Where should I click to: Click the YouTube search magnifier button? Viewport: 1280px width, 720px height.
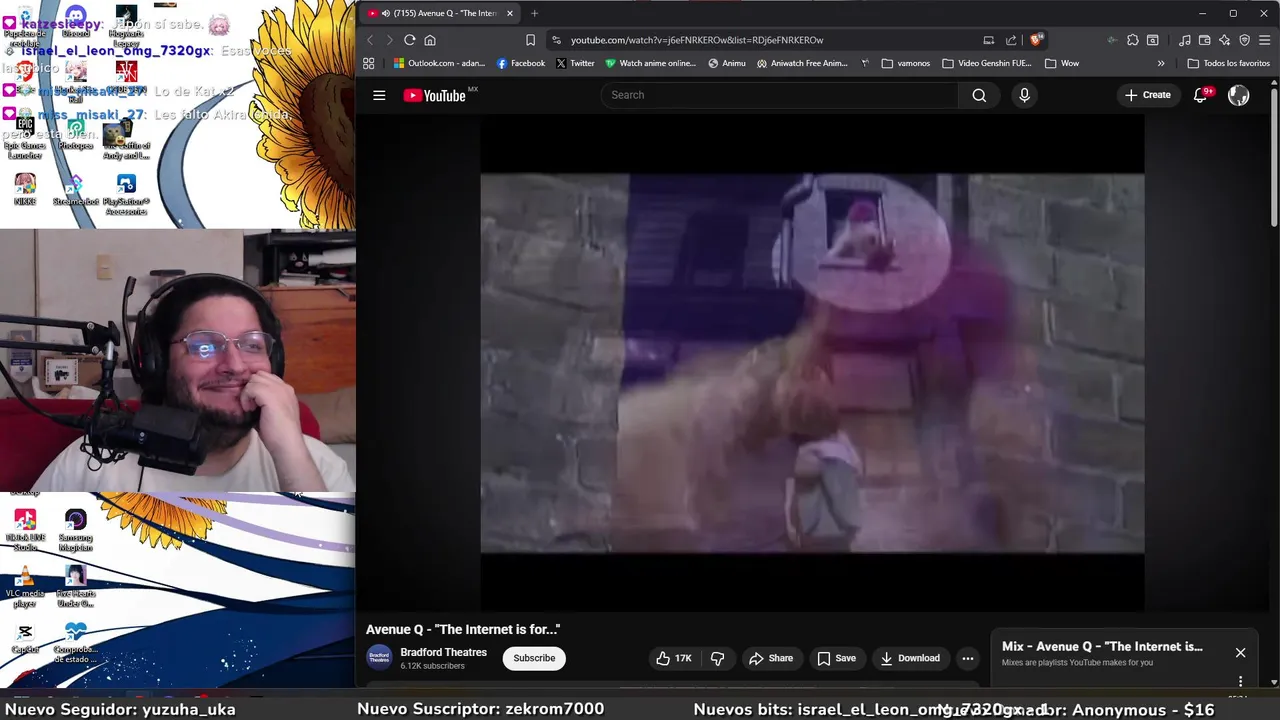tap(979, 95)
